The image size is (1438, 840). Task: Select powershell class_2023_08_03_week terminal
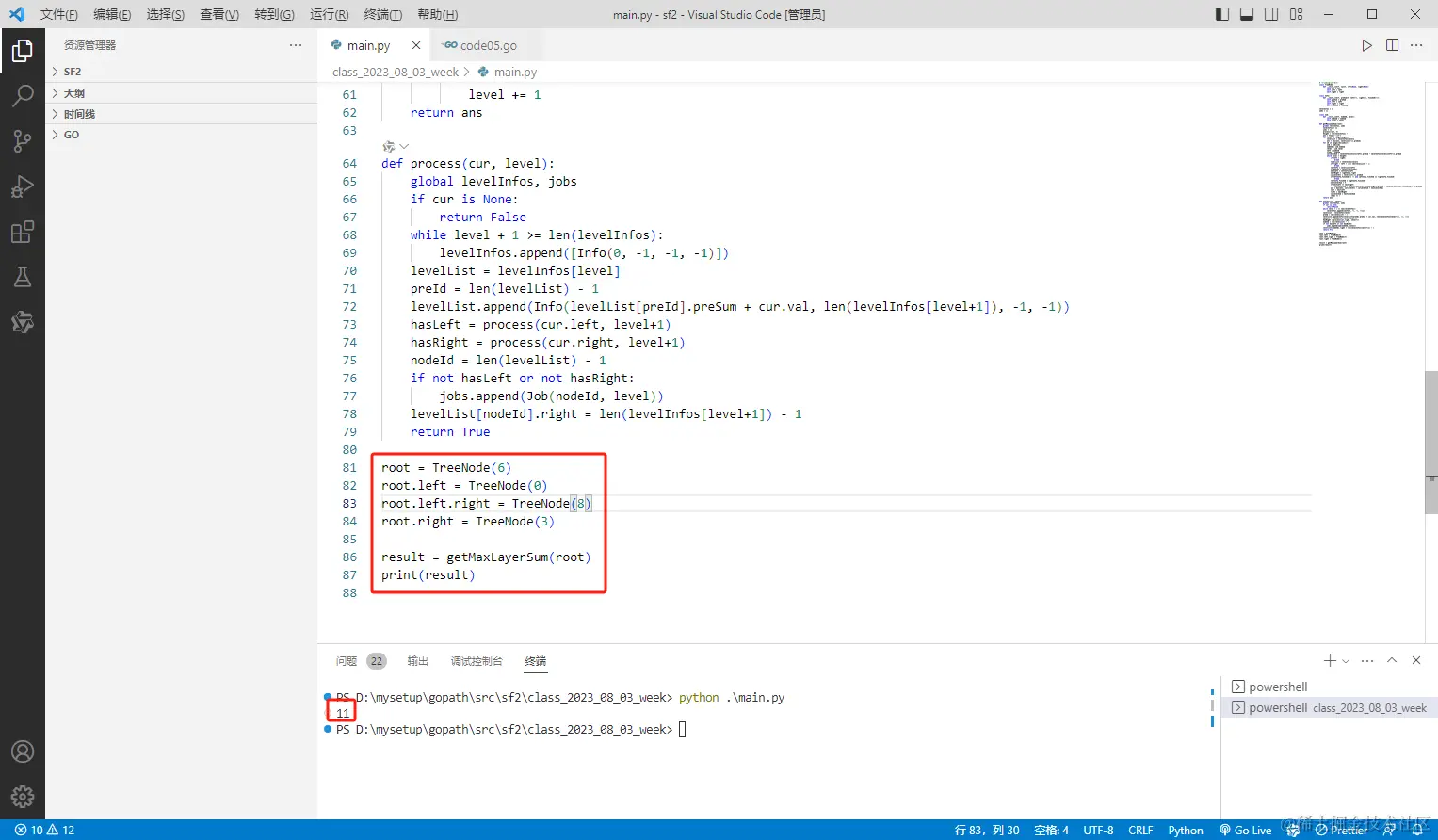(1329, 707)
